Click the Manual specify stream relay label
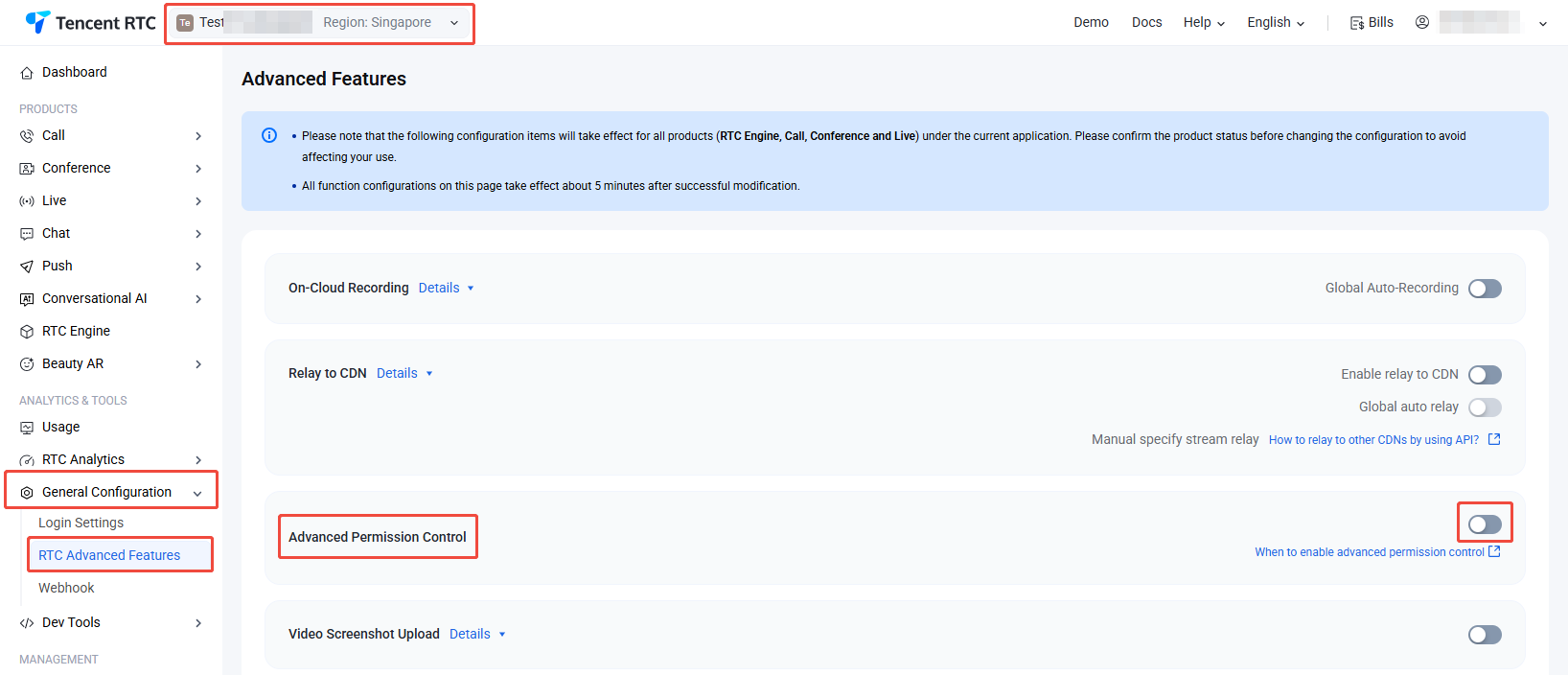This screenshot has height=675, width=1568. tap(1175, 439)
